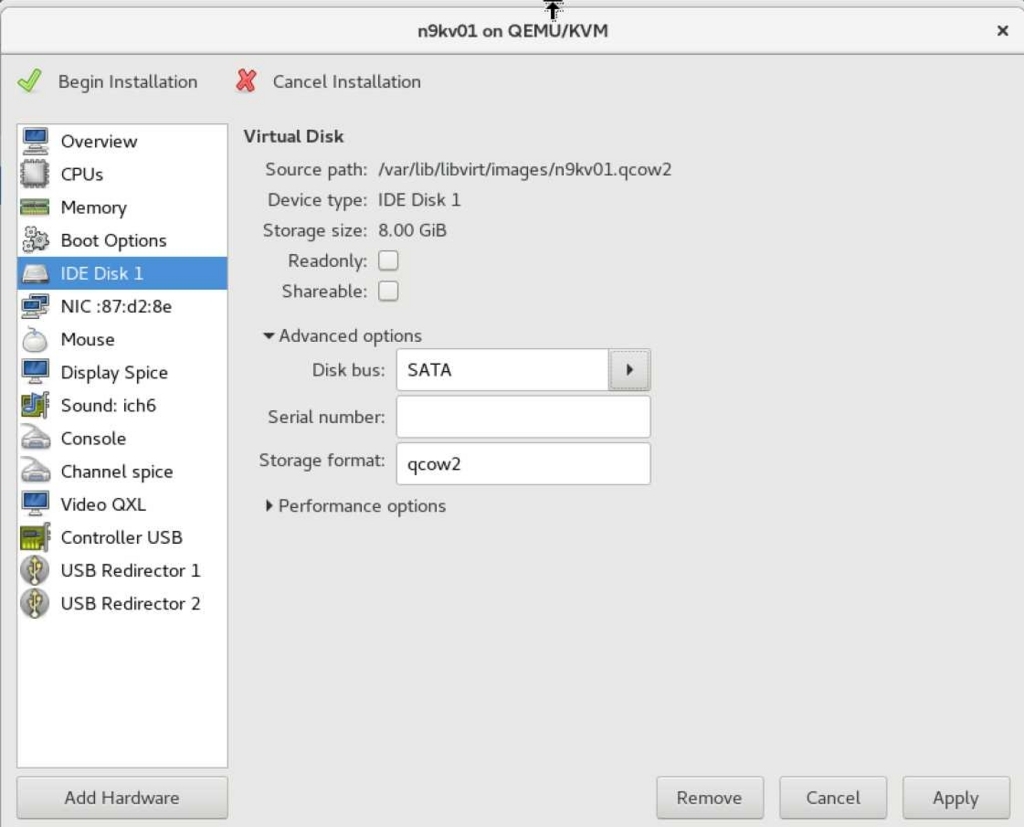Select the USB Redirector 2 icon
Viewport: 1024px width, 827px height.
pos(35,603)
